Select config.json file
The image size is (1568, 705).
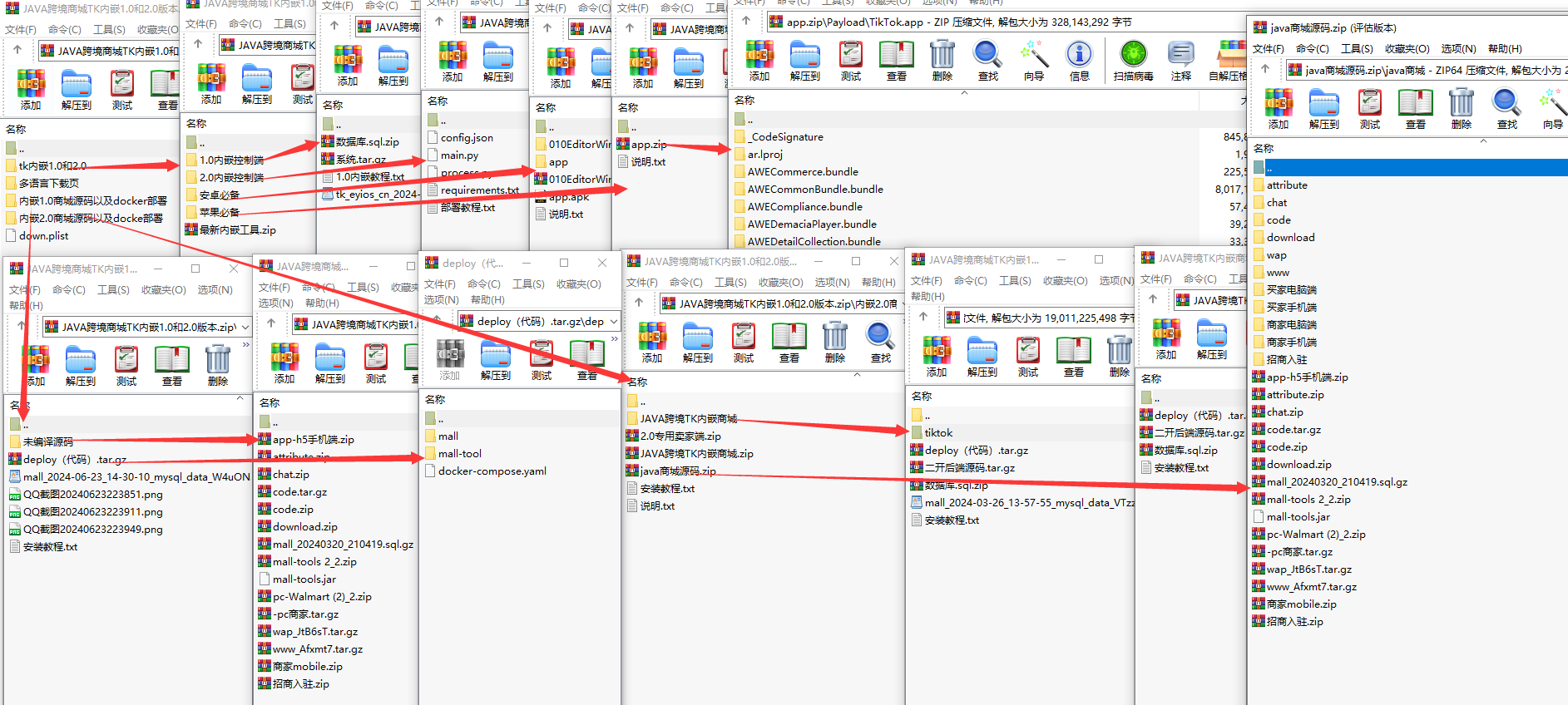pyautogui.click(x=460, y=138)
